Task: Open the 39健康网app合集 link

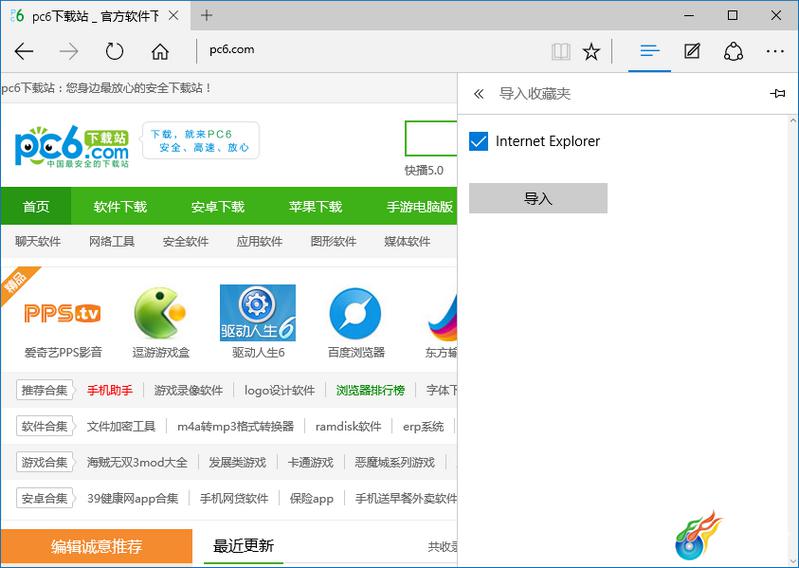Action: click(x=132, y=498)
